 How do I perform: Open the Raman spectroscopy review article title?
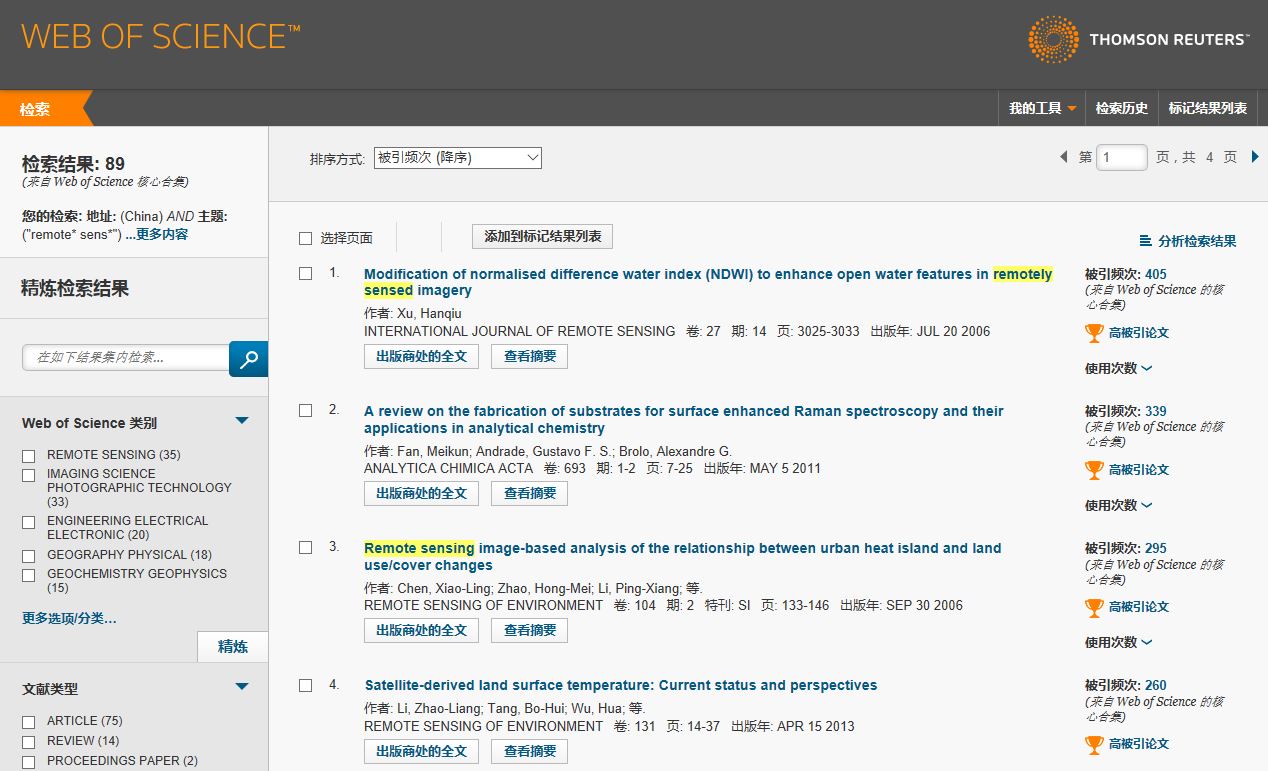click(x=683, y=419)
